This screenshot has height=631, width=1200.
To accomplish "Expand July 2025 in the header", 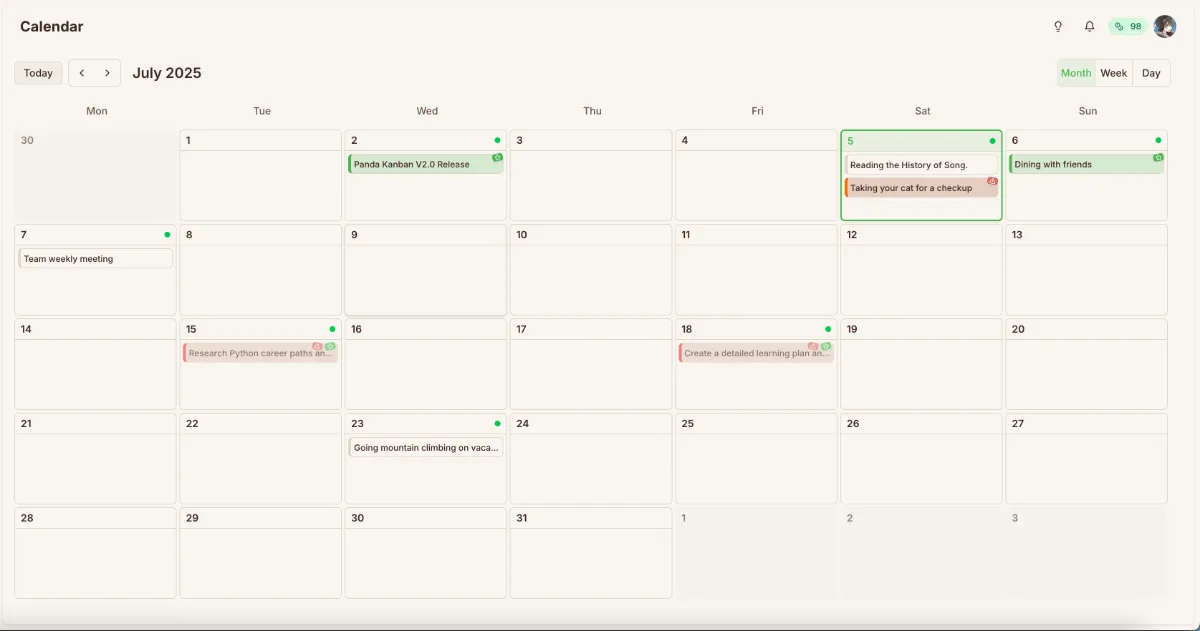I will pos(168,72).
